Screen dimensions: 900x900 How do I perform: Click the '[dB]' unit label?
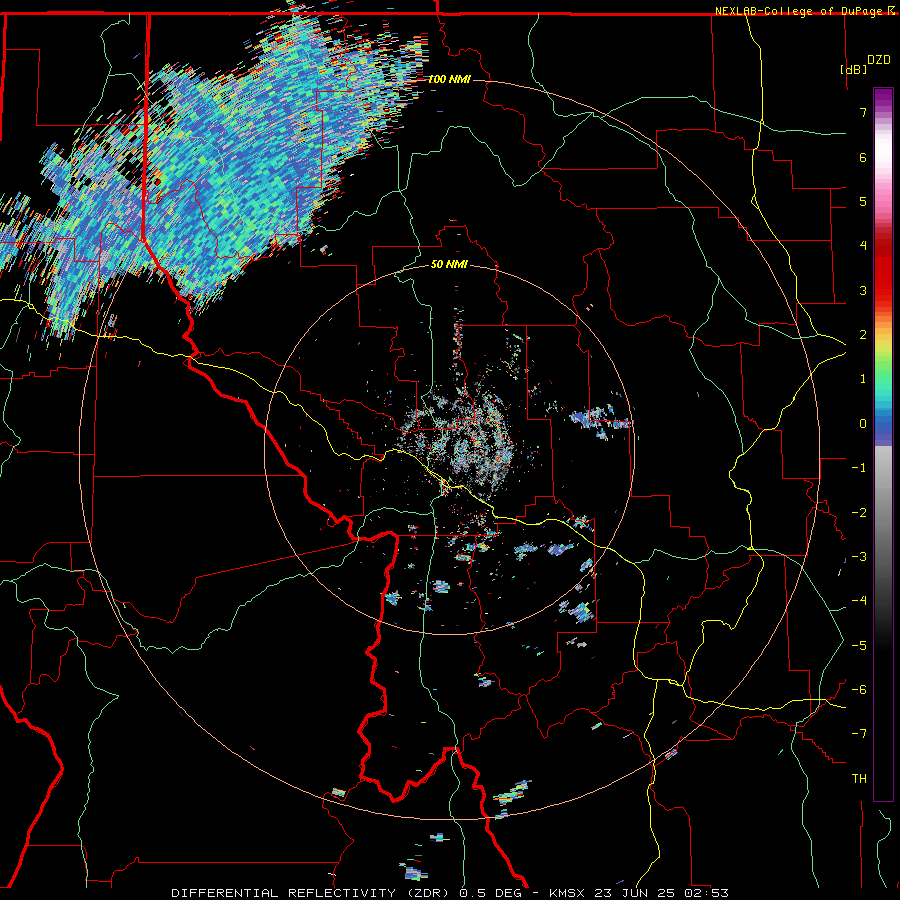[x=854, y=69]
